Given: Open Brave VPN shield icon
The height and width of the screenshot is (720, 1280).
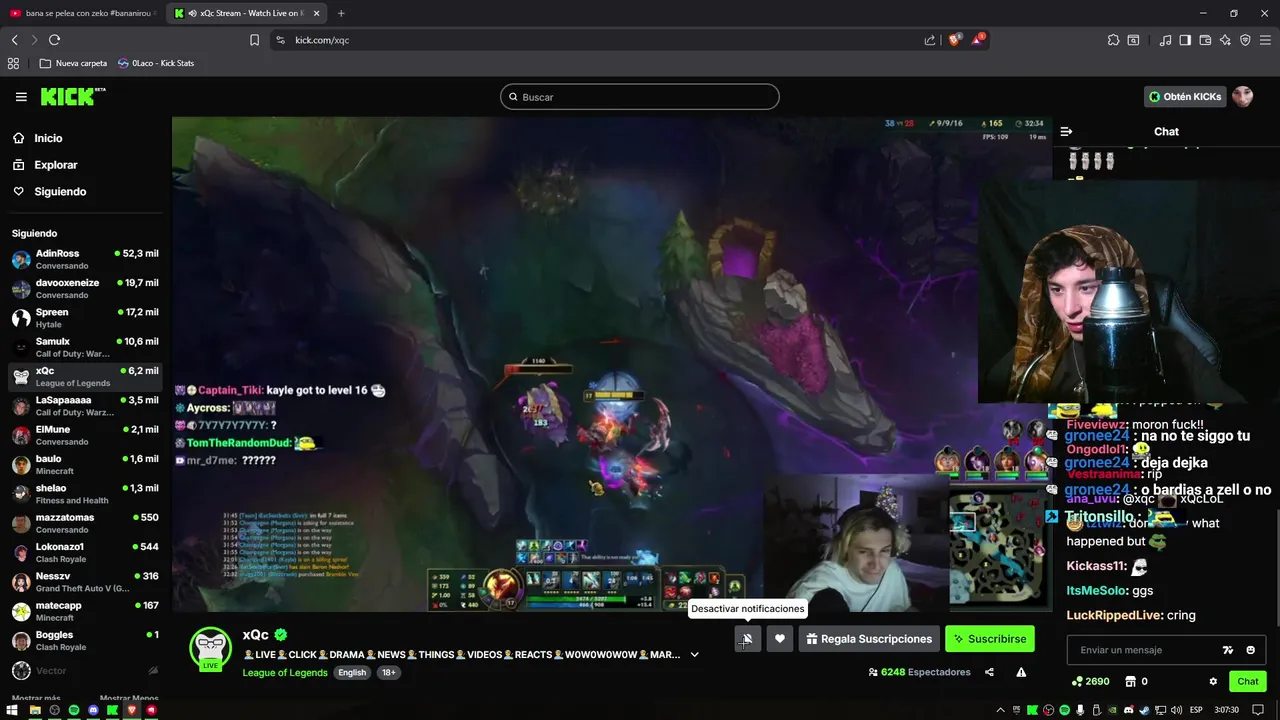Looking at the screenshot, I should (1245, 40).
